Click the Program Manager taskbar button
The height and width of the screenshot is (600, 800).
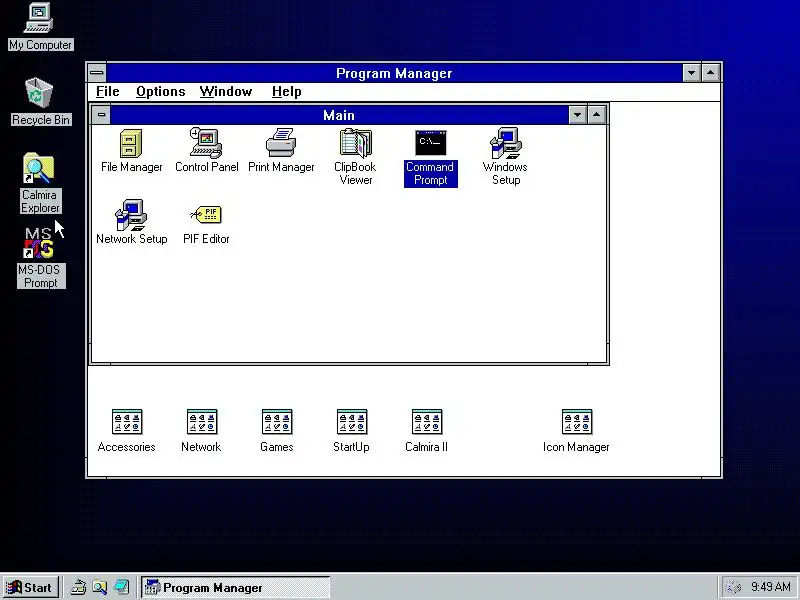tap(236, 587)
